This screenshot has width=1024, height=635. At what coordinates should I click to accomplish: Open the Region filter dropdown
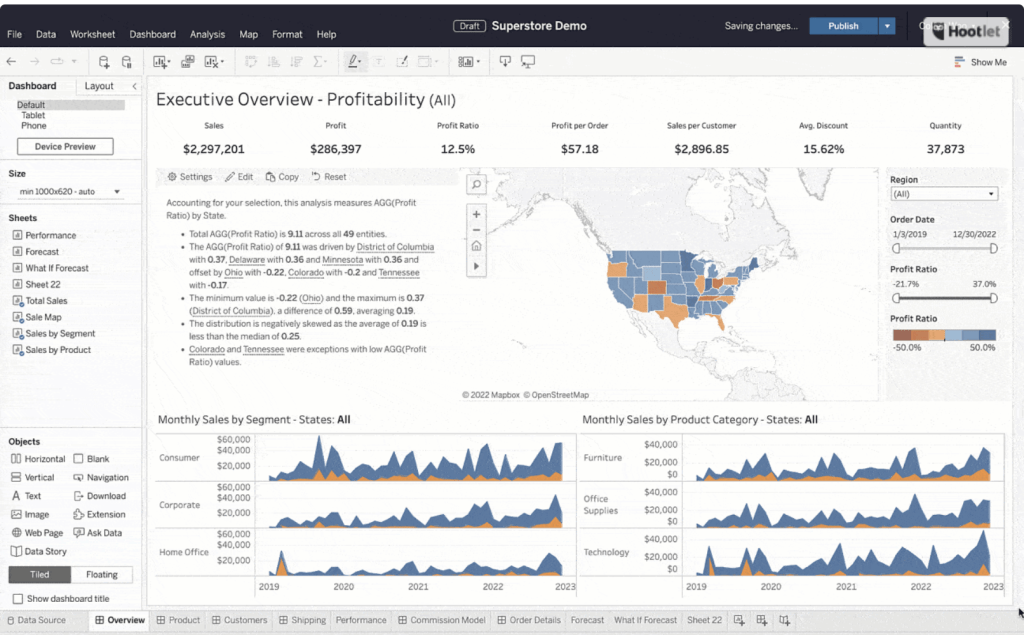click(x=943, y=194)
